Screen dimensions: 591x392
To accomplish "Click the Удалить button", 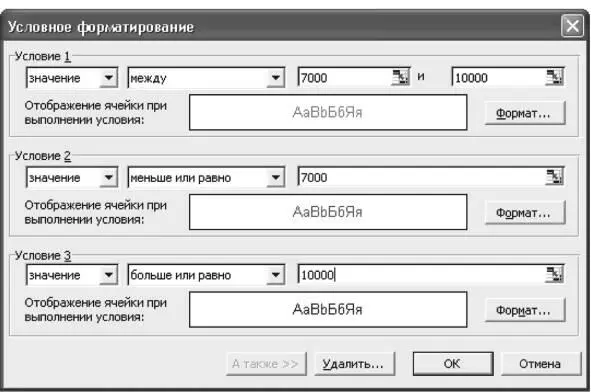I will [x=354, y=364].
